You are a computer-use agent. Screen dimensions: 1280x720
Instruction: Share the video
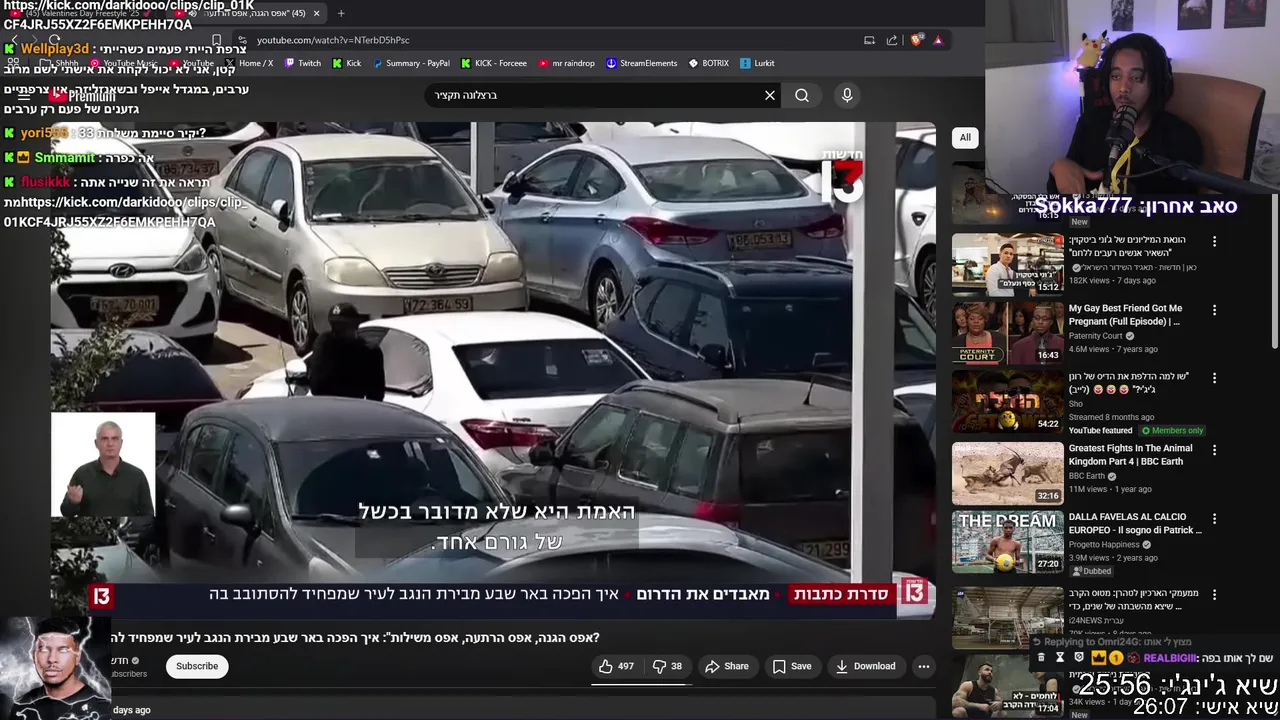(727, 666)
